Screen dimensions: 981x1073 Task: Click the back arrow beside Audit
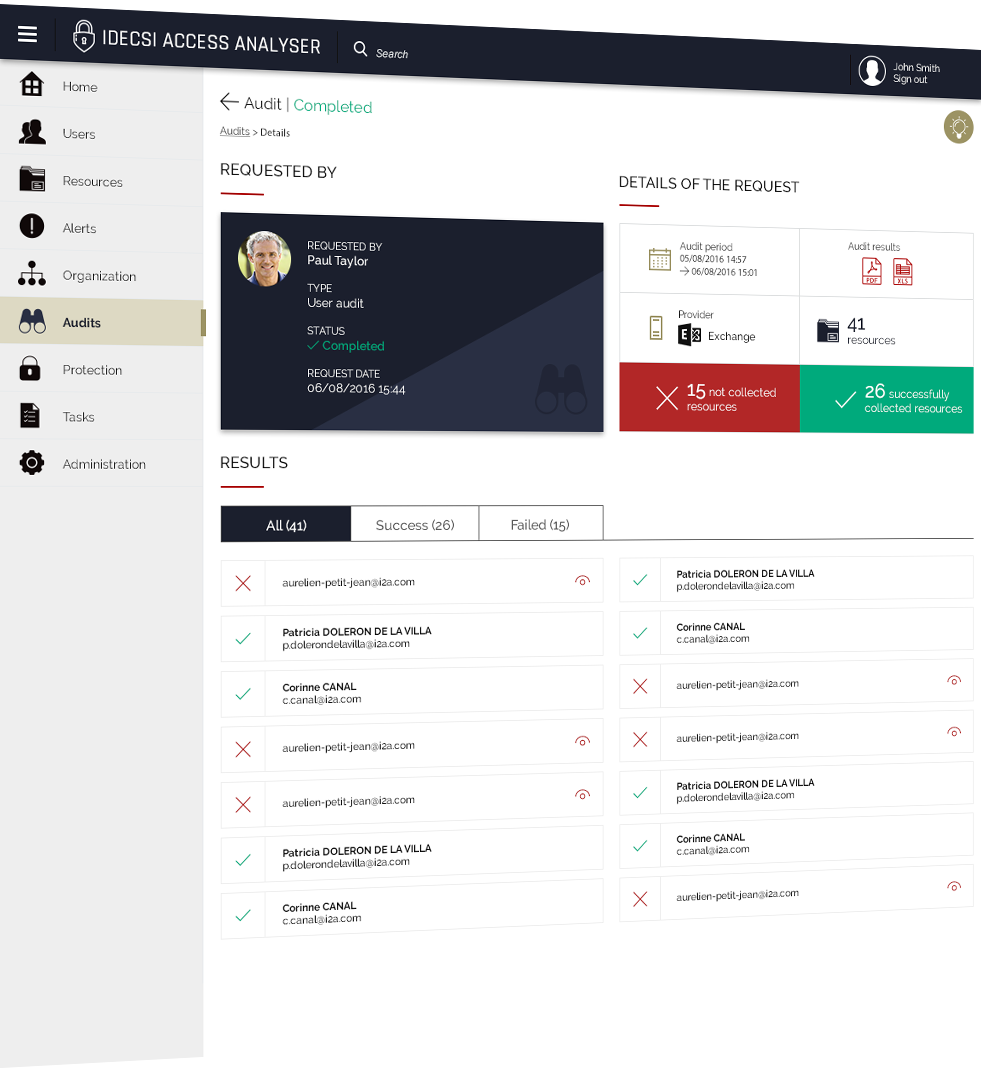click(x=229, y=102)
